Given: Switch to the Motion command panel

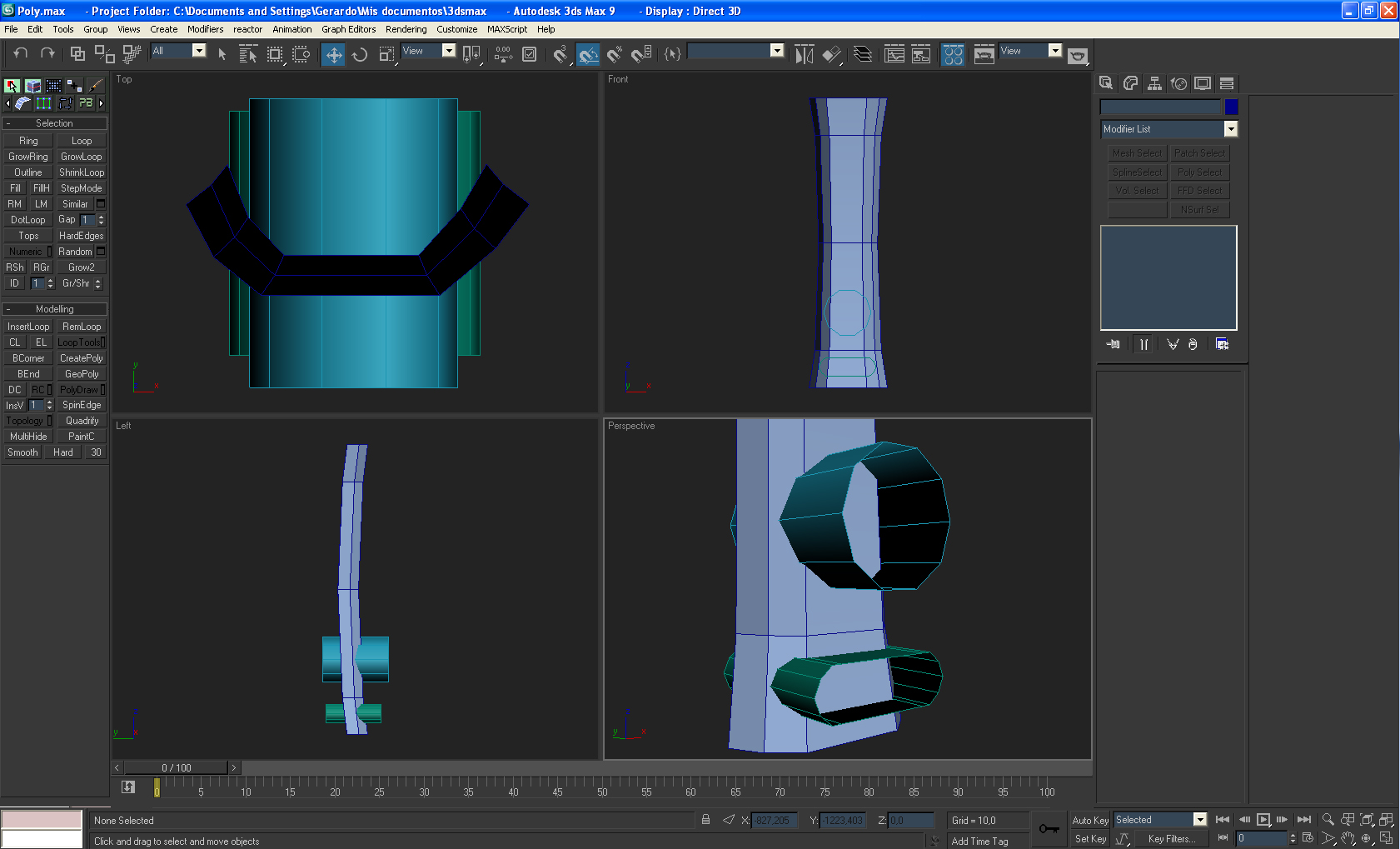Looking at the screenshot, I should pos(1178,83).
